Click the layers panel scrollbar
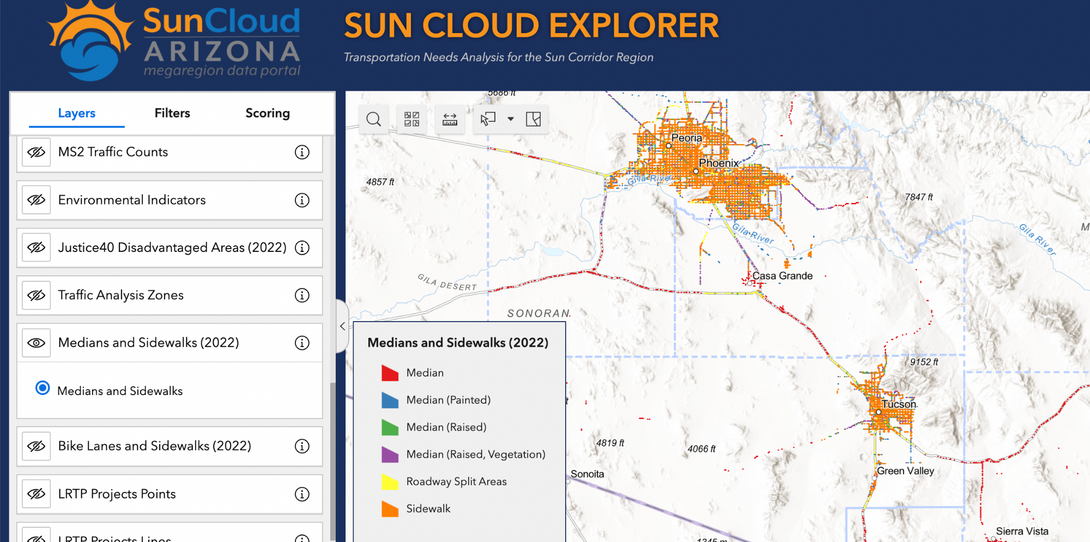Image resolution: width=1090 pixels, height=542 pixels. (x=332, y=459)
